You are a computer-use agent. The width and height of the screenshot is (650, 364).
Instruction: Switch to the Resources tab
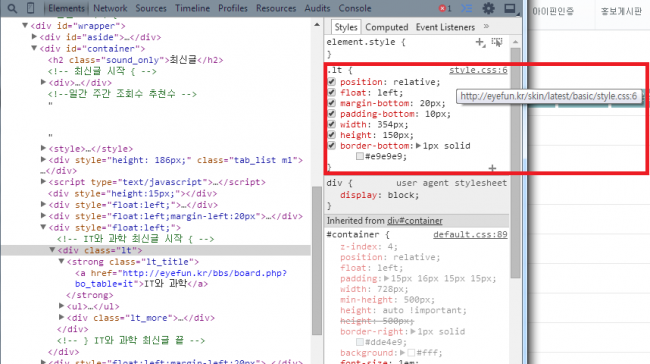pyautogui.click(x=276, y=8)
